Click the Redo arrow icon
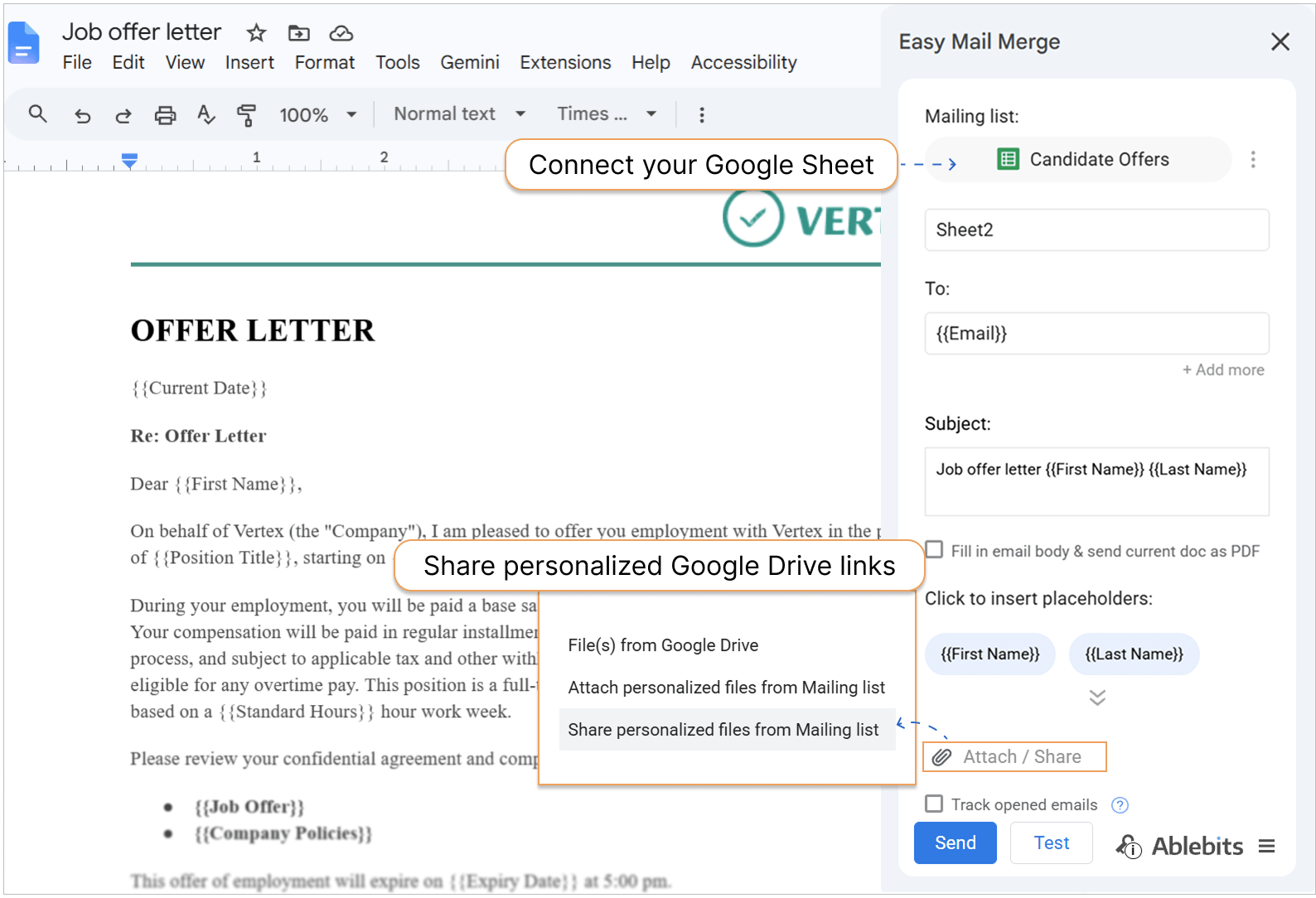Image resolution: width=1316 pixels, height=898 pixels. click(x=123, y=115)
